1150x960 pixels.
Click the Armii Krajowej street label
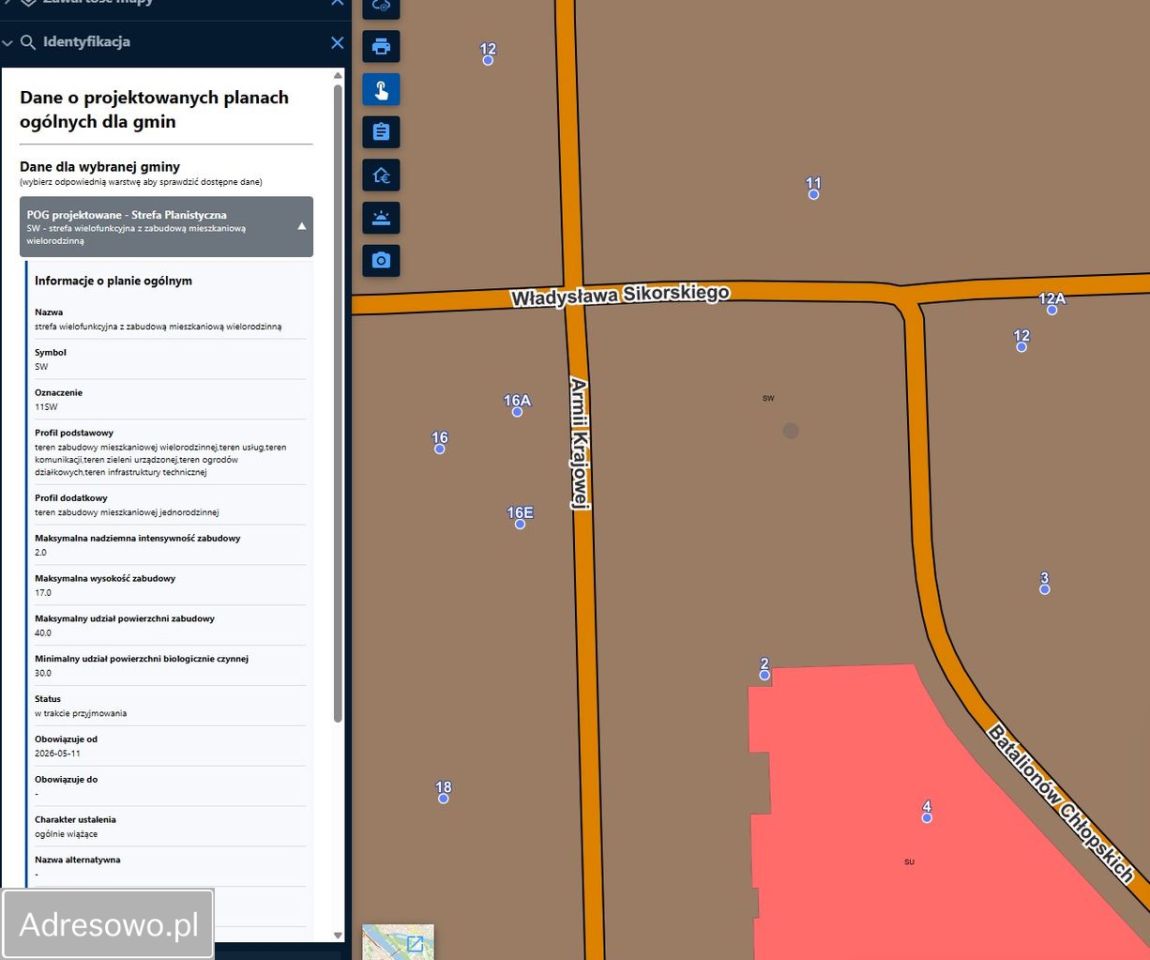click(x=579, y=443)
